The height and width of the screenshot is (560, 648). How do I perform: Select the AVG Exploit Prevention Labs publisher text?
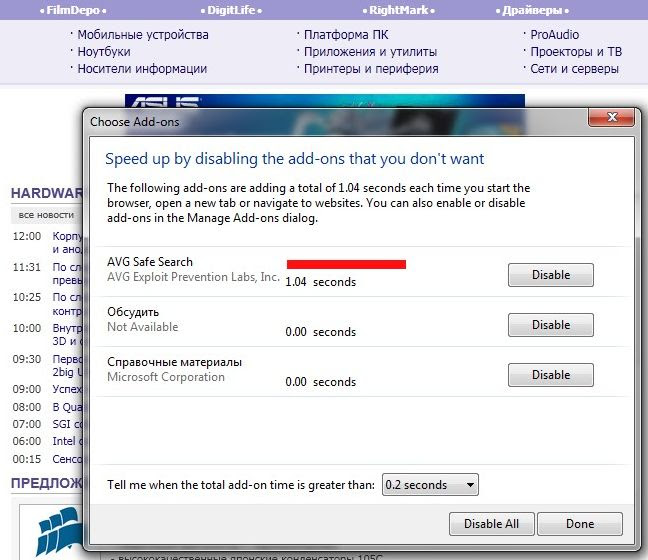coord(193,277)
